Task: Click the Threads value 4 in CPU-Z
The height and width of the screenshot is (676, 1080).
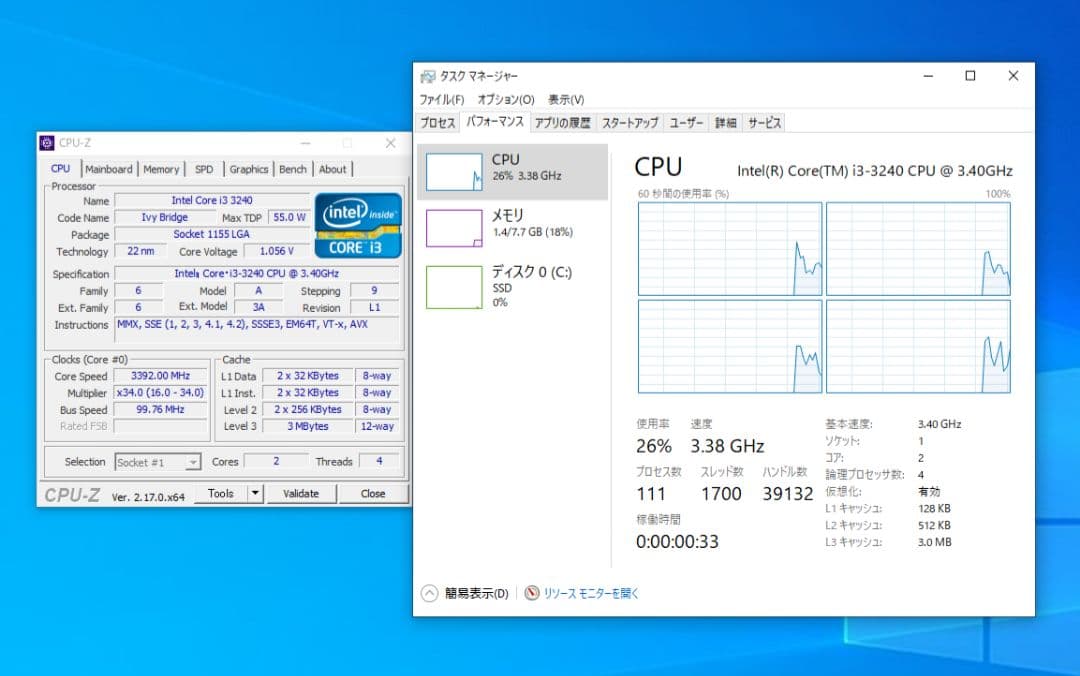Action: coord(379,461)
